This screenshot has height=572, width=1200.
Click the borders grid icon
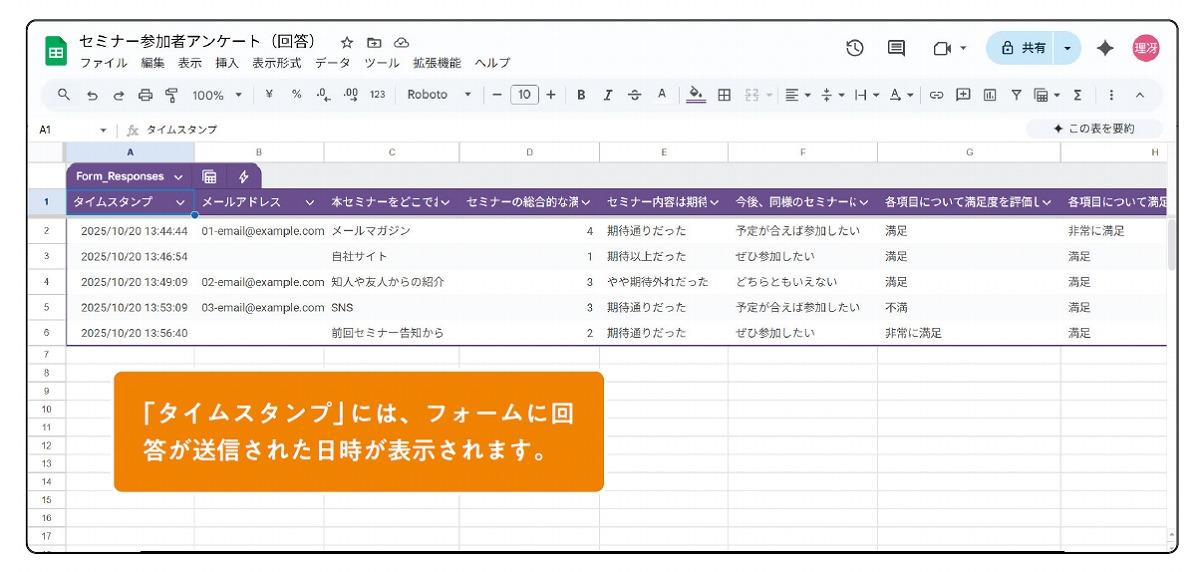pos(724,96)
